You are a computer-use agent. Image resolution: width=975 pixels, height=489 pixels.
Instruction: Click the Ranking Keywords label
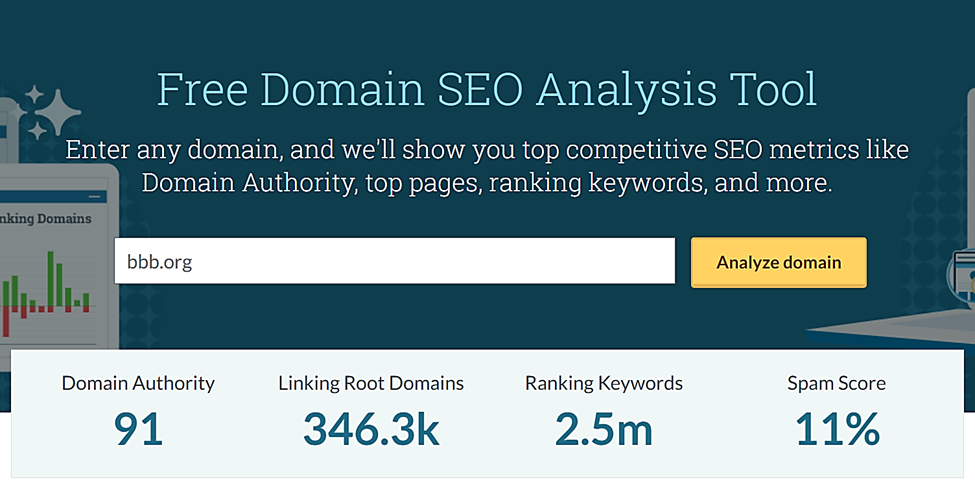point(603,383)
